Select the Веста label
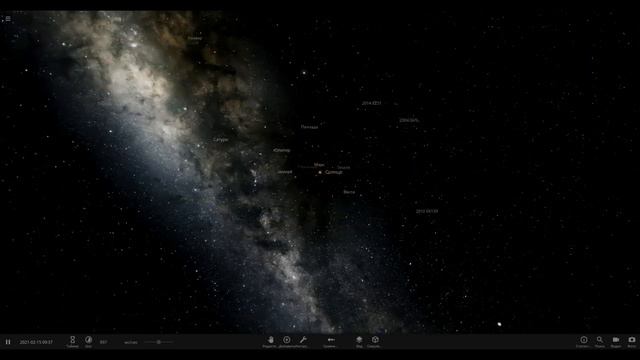 [349, 192]
